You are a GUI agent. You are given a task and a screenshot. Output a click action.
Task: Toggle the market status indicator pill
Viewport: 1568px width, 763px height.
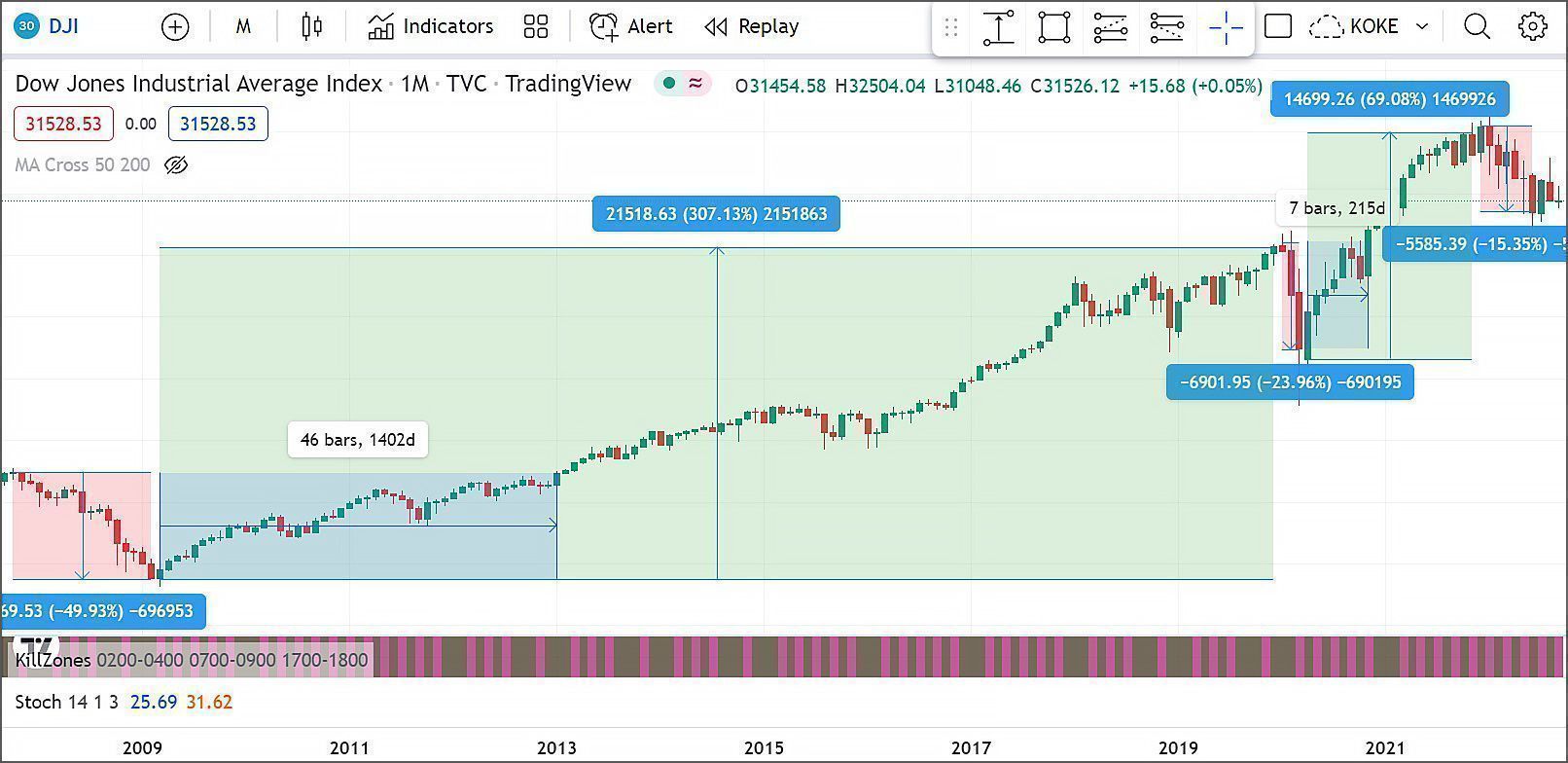click(x=683, y=84)
